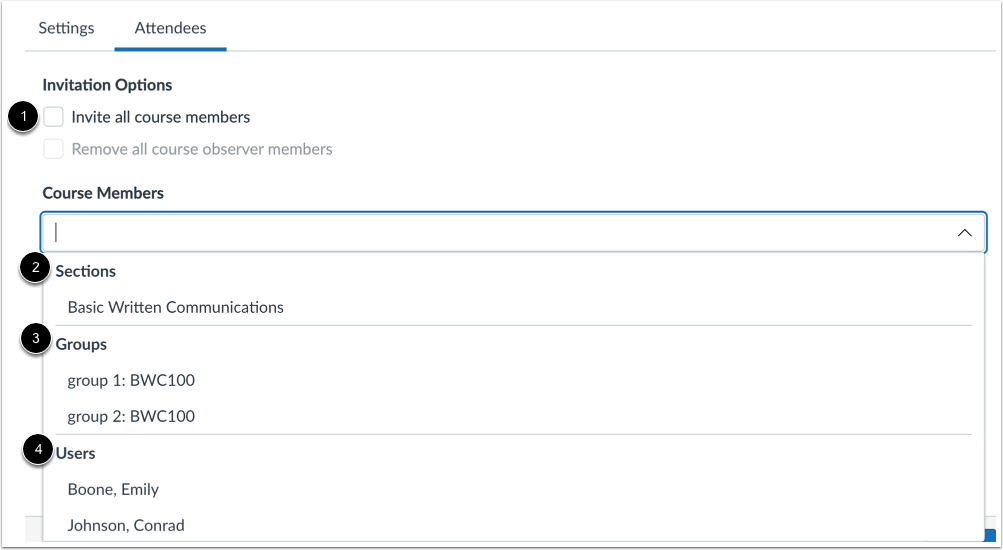Click the numbered callout badge 2

point(37,270)
